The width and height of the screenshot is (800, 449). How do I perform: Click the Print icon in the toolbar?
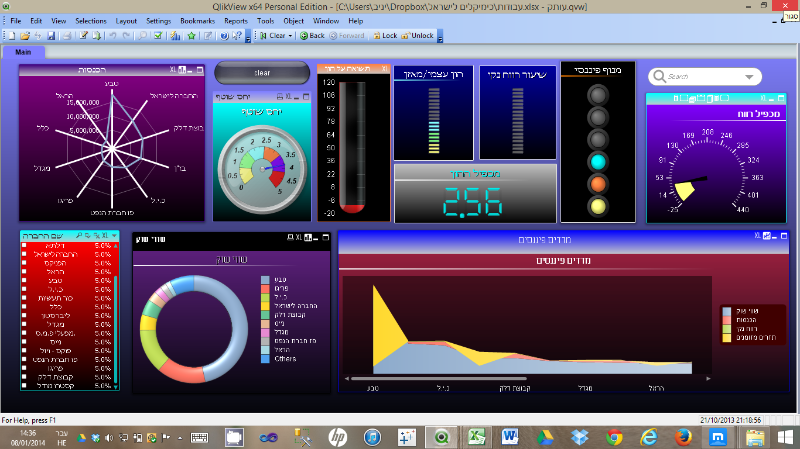click(x=67, y=36)
